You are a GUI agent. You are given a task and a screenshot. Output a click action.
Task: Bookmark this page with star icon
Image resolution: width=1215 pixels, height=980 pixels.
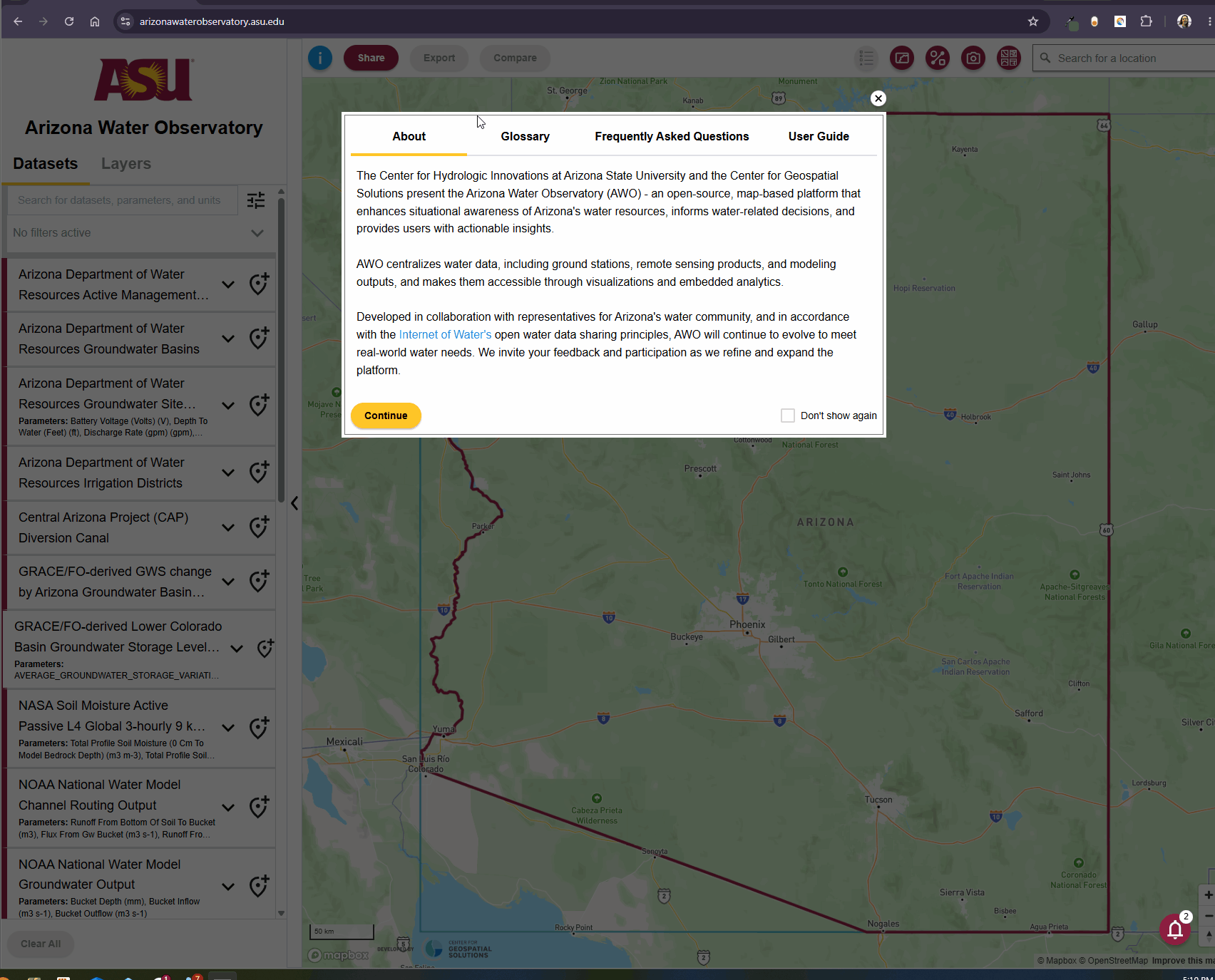[x=1033, y=21]
